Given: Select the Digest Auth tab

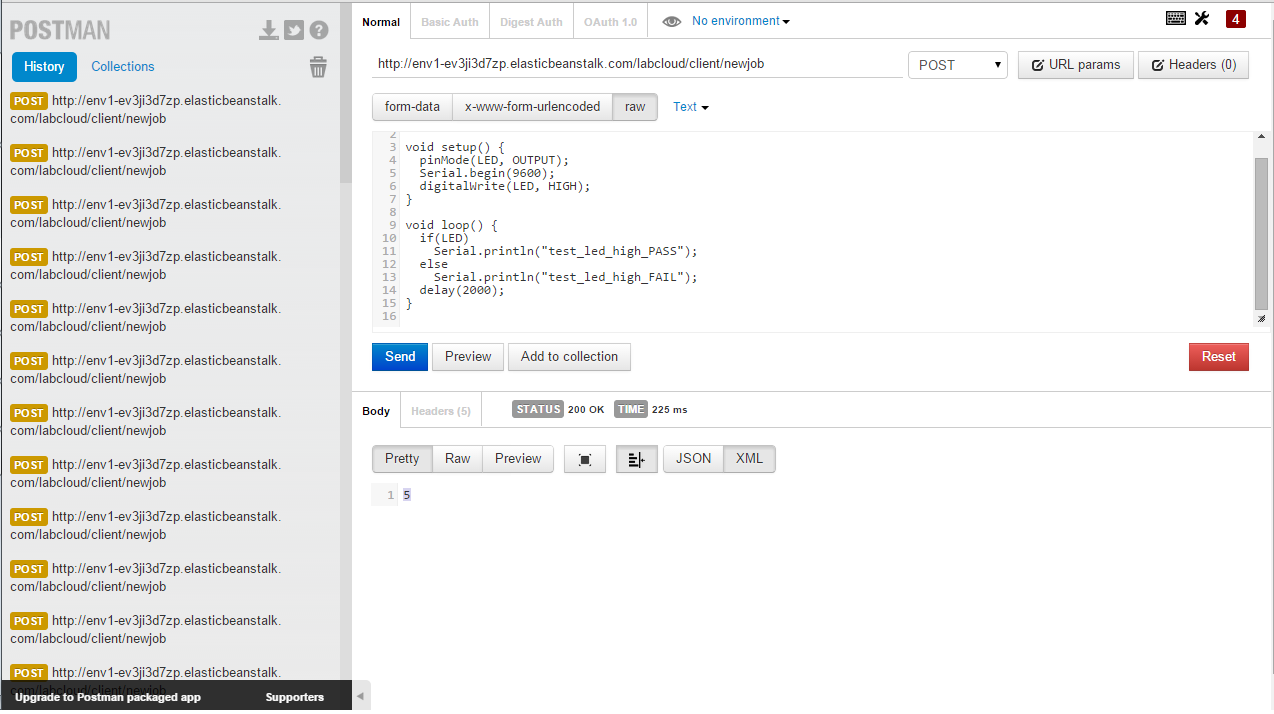Looking at the screenshot, I should [x=531, y=21].
